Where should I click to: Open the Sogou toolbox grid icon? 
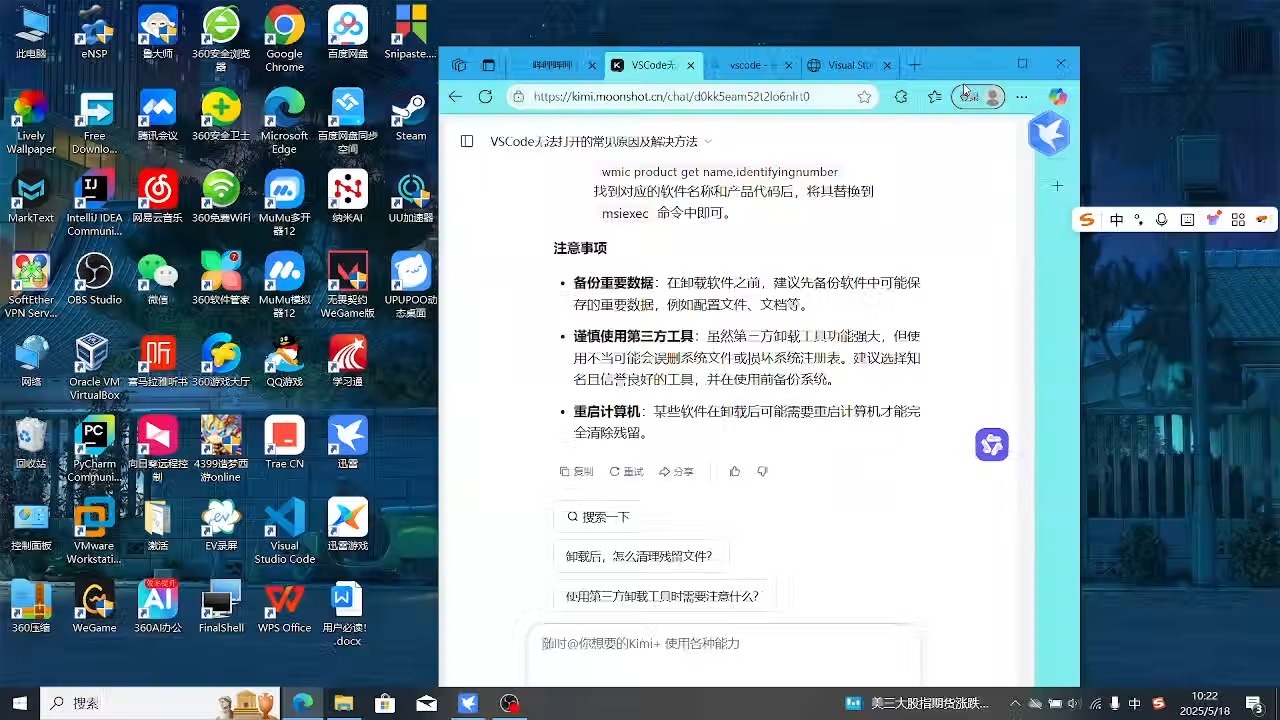pyautogui.click(x=1238, y=219)
